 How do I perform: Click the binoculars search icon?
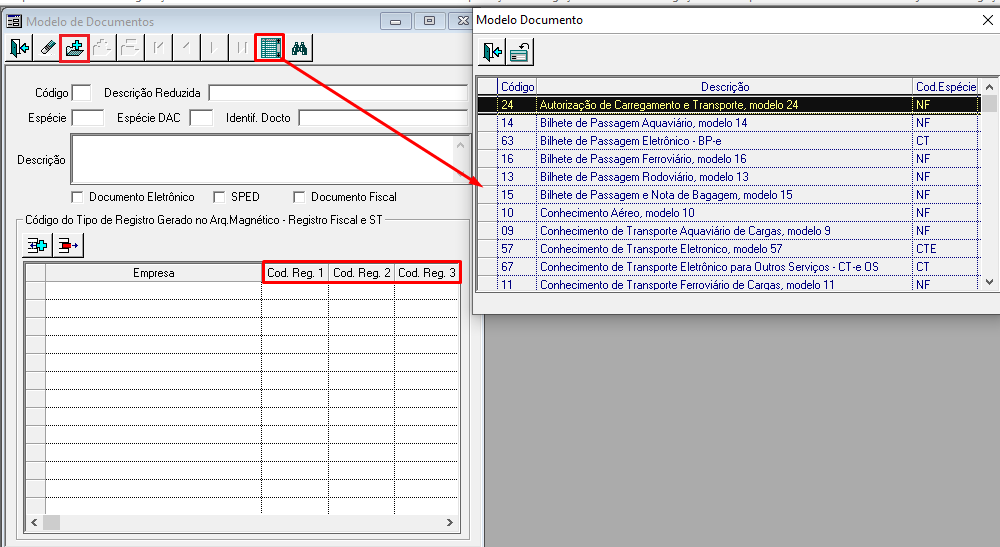[299, 47]
